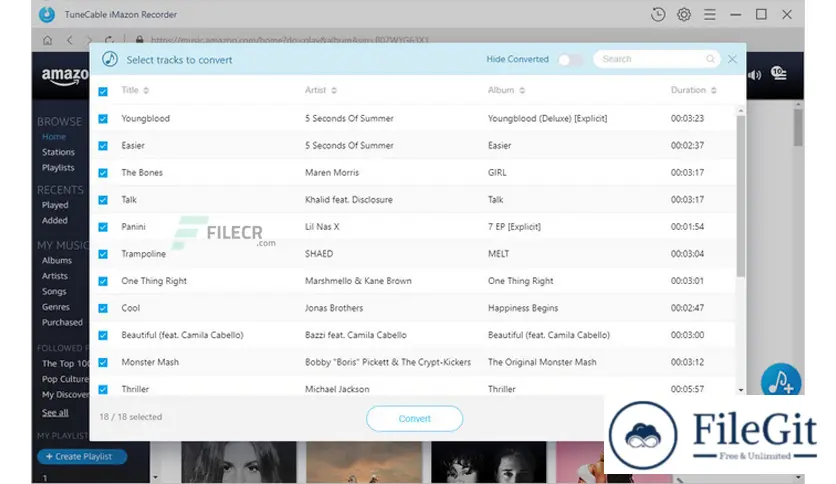
Task: Open Stations in Amazon sidebar
Action: click(x=58, y=152)
